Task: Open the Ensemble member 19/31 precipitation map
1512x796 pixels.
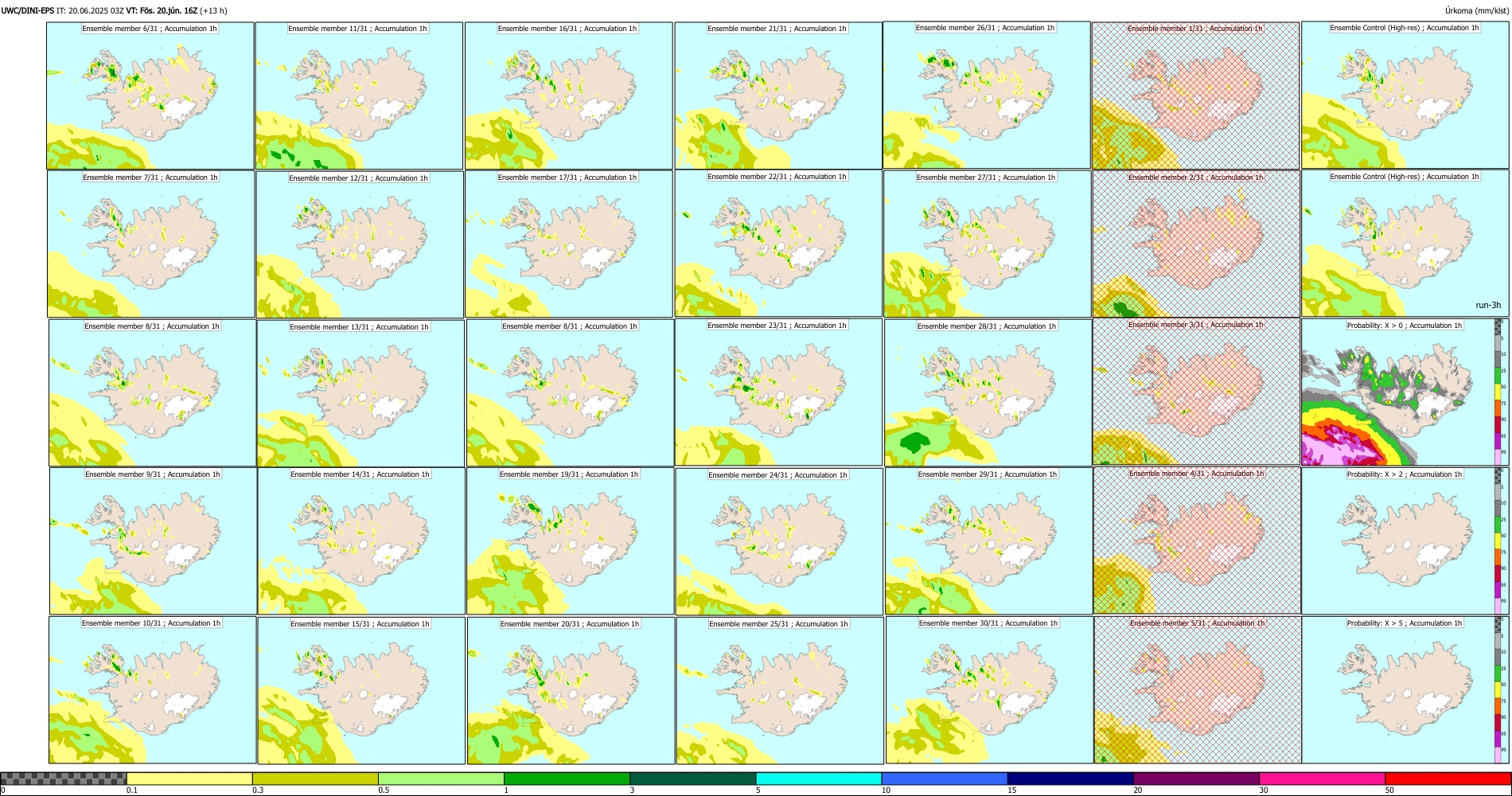Action: click(570, 540)
